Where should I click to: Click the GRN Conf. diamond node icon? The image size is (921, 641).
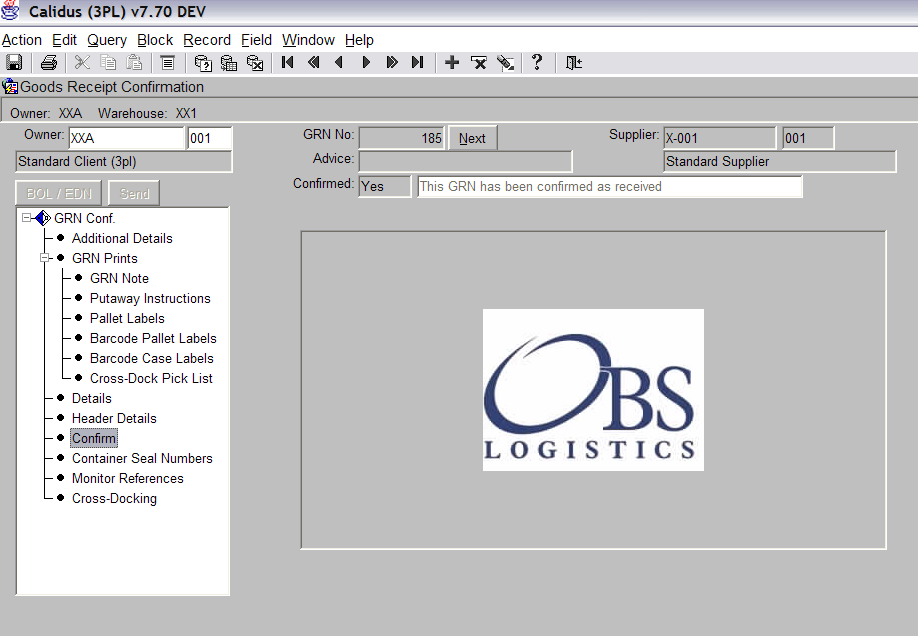[43, 219]
